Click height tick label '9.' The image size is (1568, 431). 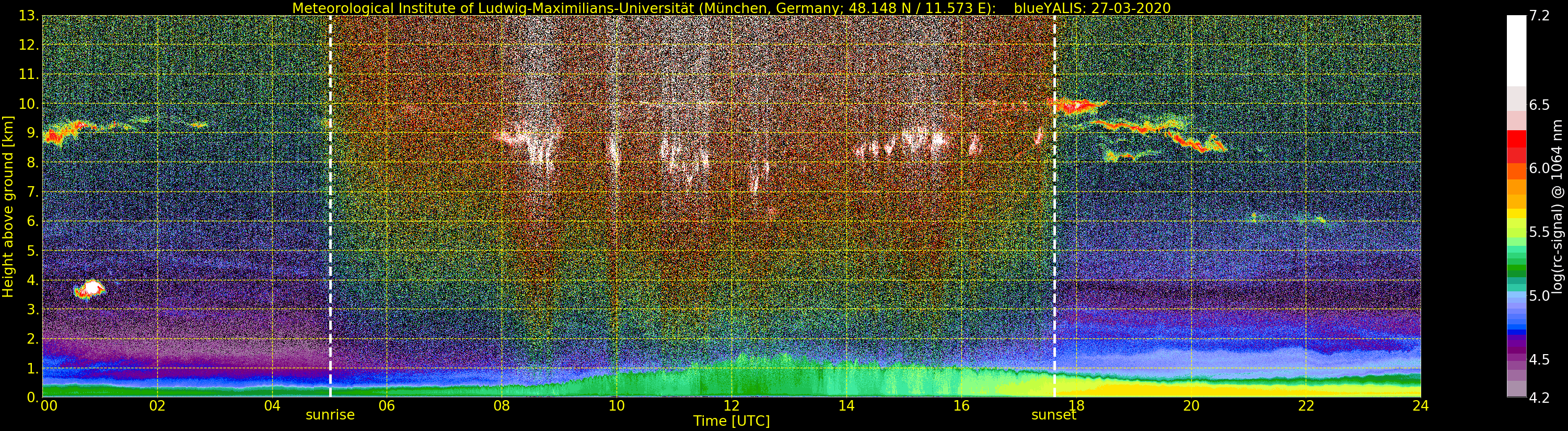pos(33,133)
